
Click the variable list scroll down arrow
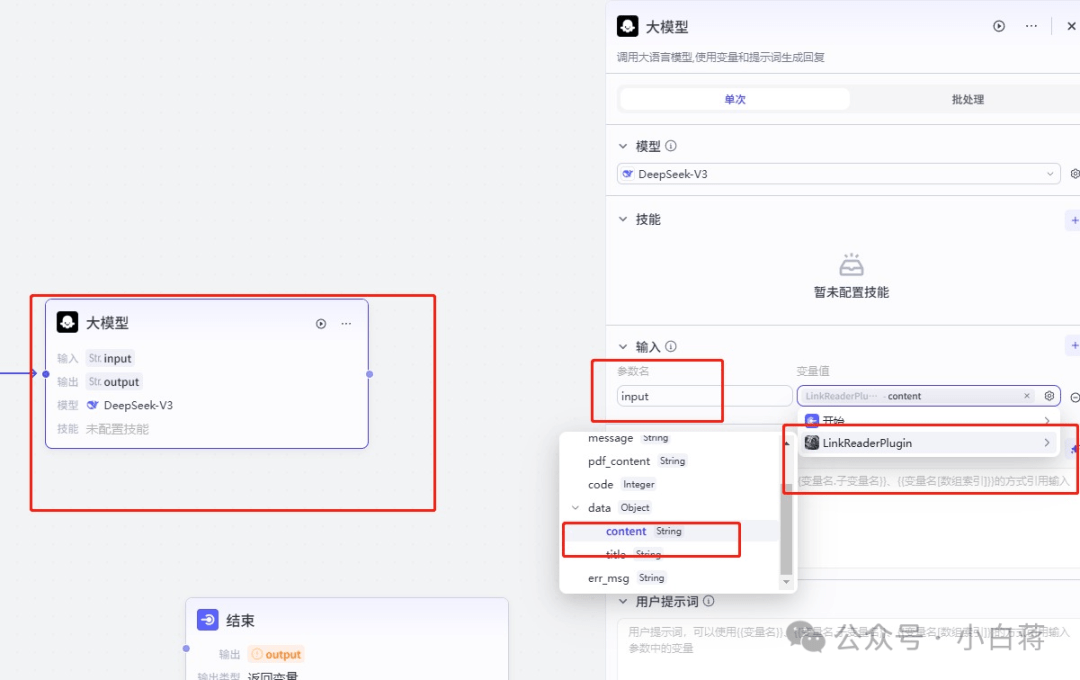786,582
